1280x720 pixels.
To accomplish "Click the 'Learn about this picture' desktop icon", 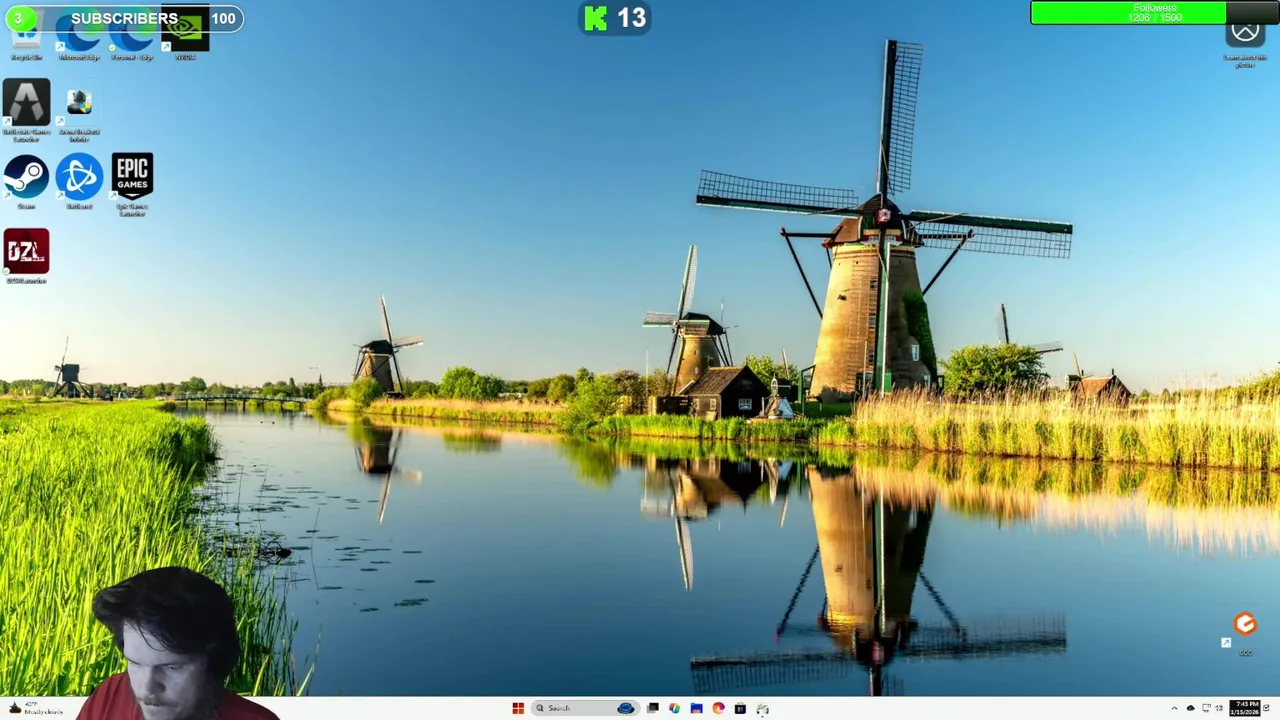I will click(1245, 42).
